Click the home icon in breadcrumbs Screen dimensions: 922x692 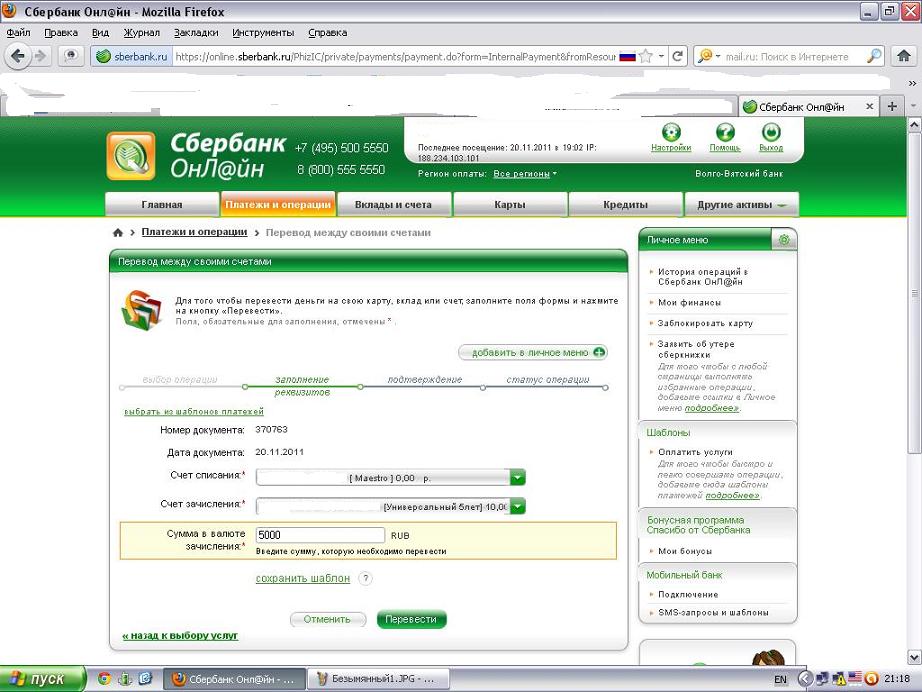[118, 233]
